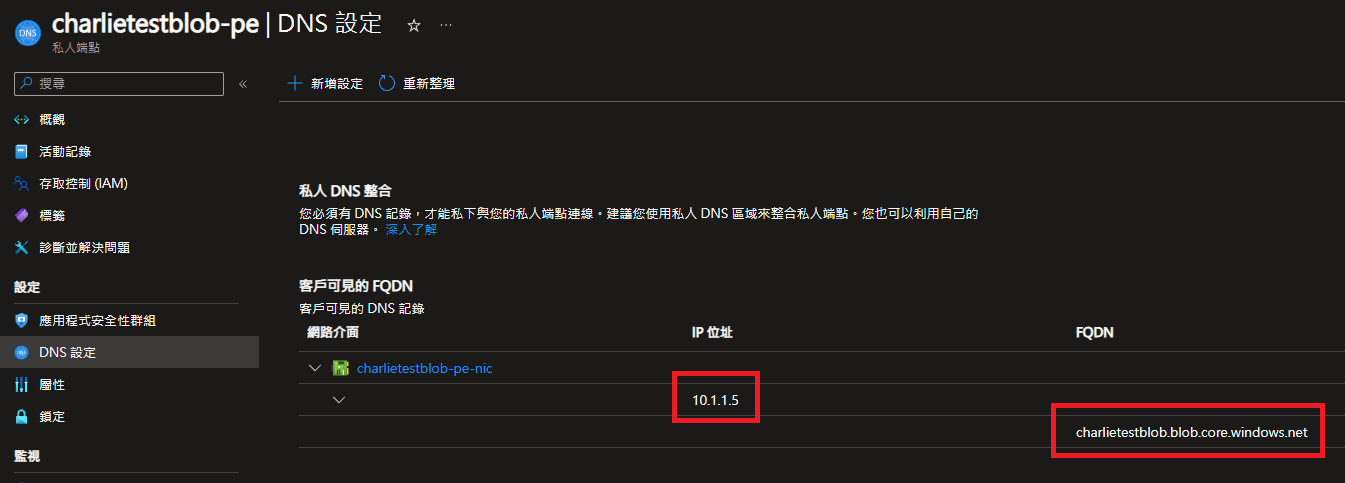
Task: Click the DNS private endpoint header icon
Action: click(x=27, y=33)
